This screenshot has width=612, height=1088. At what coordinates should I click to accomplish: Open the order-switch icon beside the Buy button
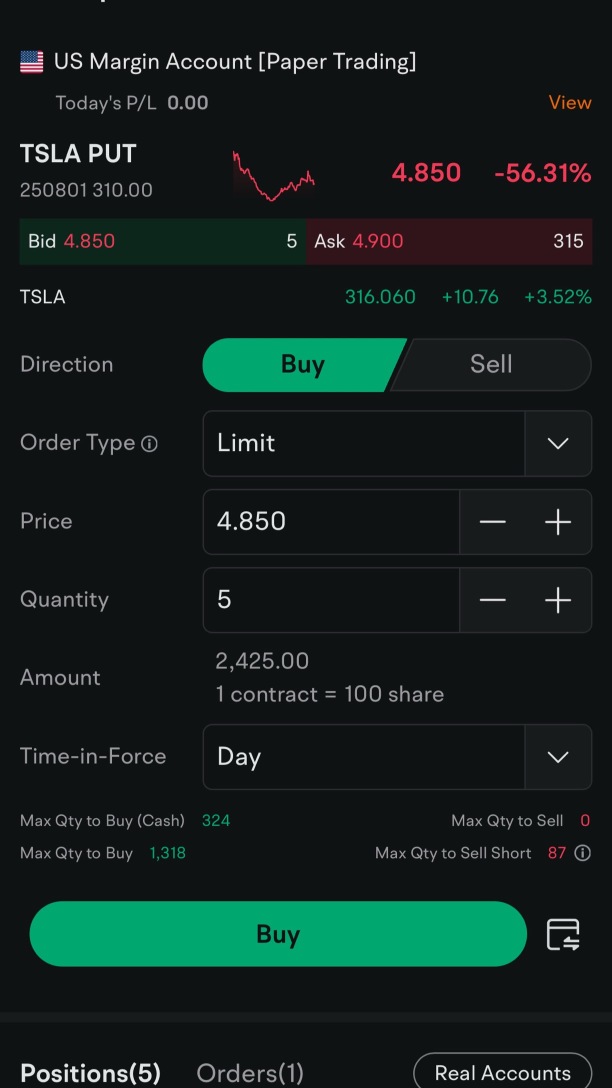[563, 934]
